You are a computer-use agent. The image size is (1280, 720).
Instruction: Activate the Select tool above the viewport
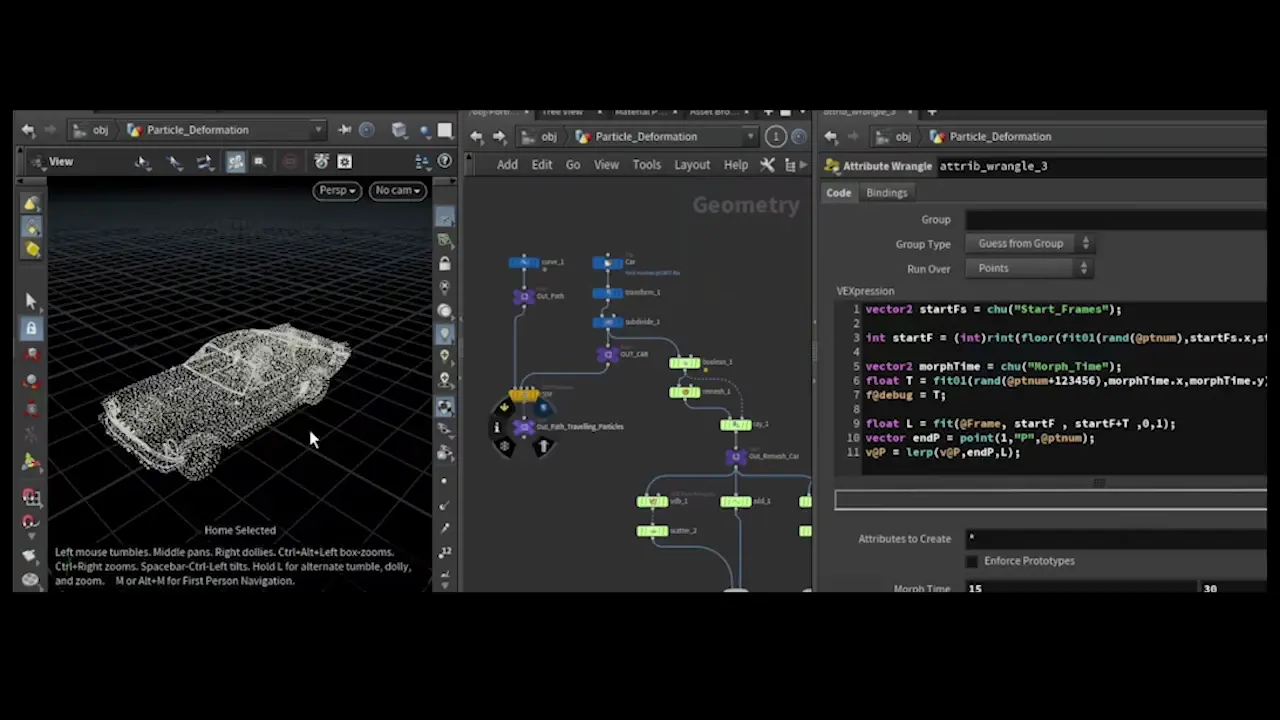143,161
